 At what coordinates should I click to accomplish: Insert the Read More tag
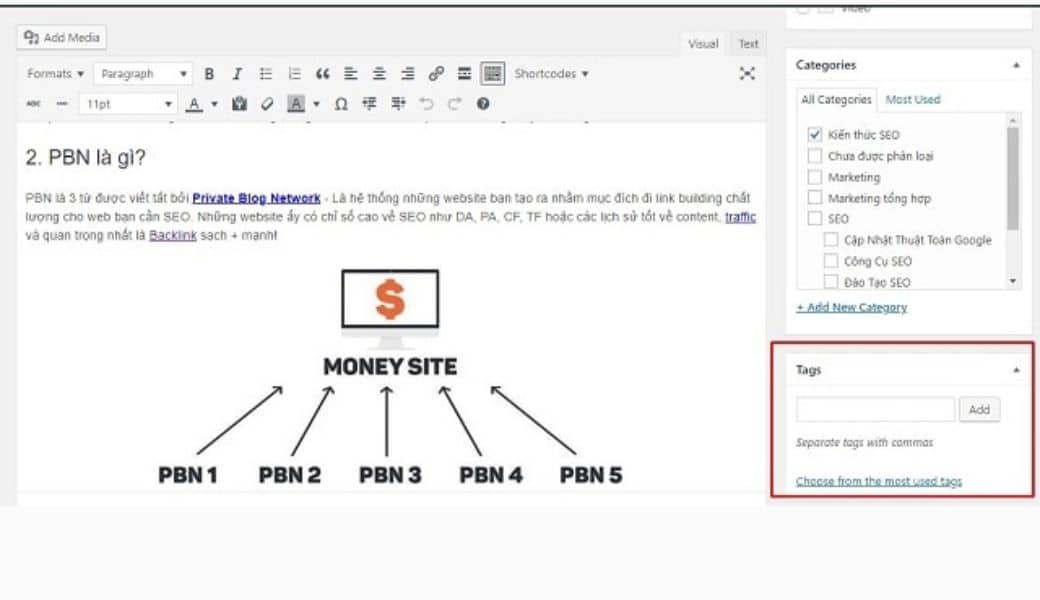[464, 74]
